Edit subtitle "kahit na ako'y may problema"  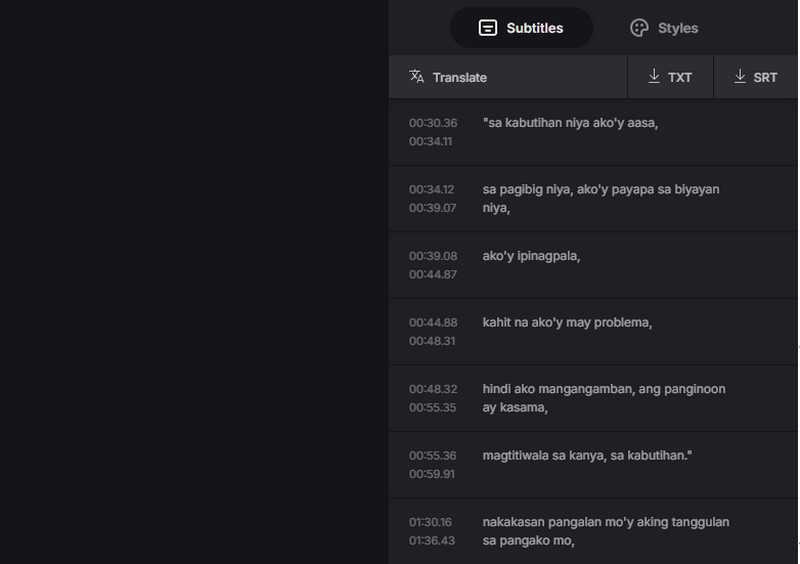pyautogui.click(x=567, y=323)
